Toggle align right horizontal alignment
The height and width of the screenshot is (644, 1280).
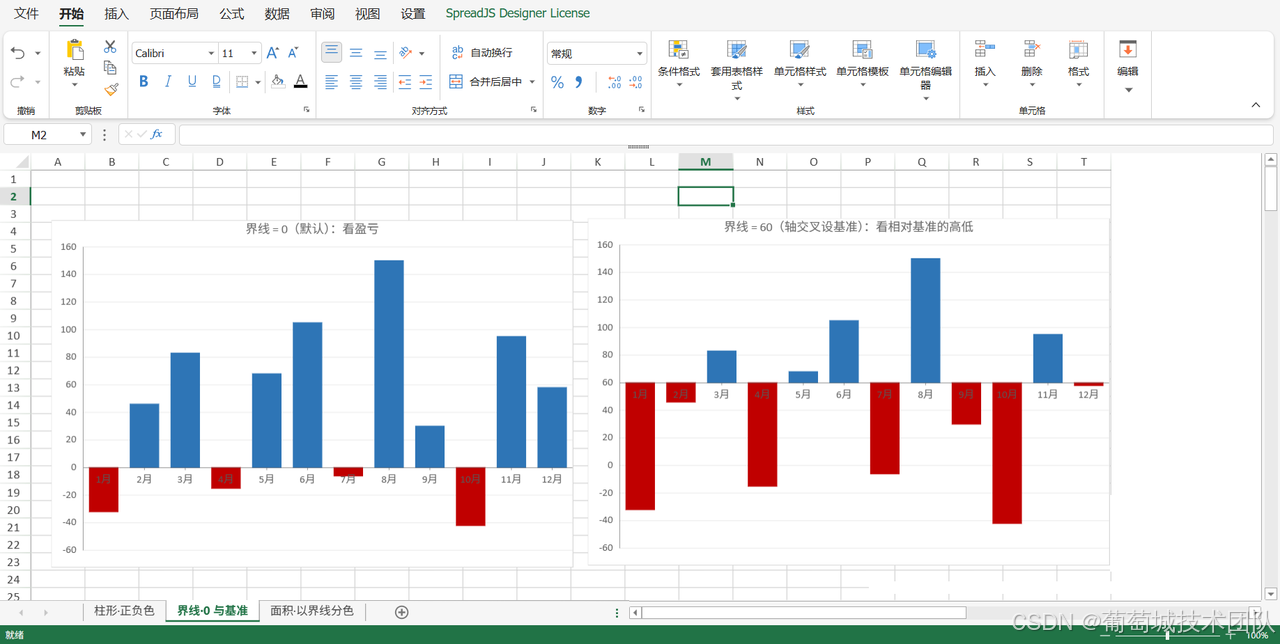coord(380,82)
